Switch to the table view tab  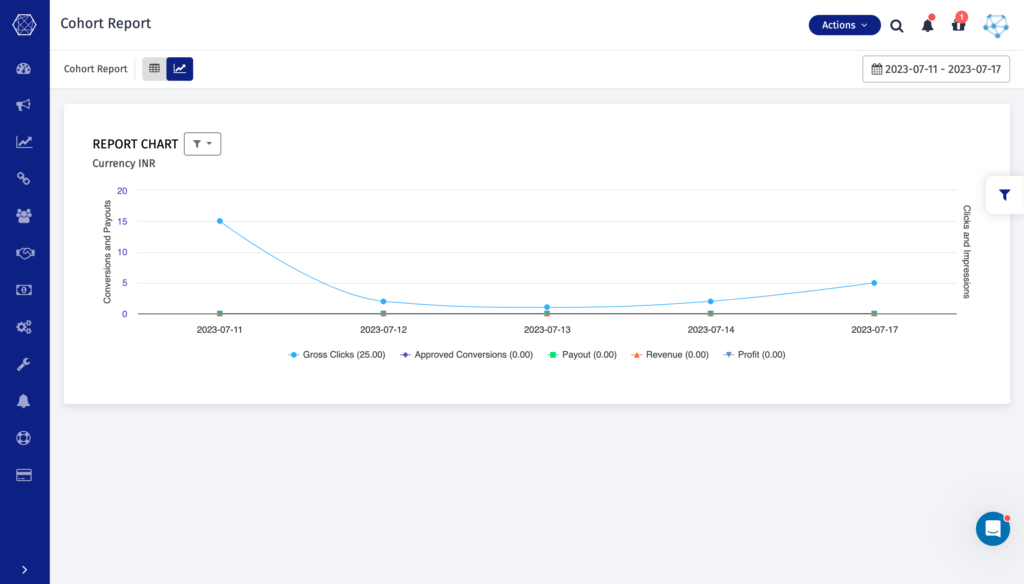click(153, 68)
